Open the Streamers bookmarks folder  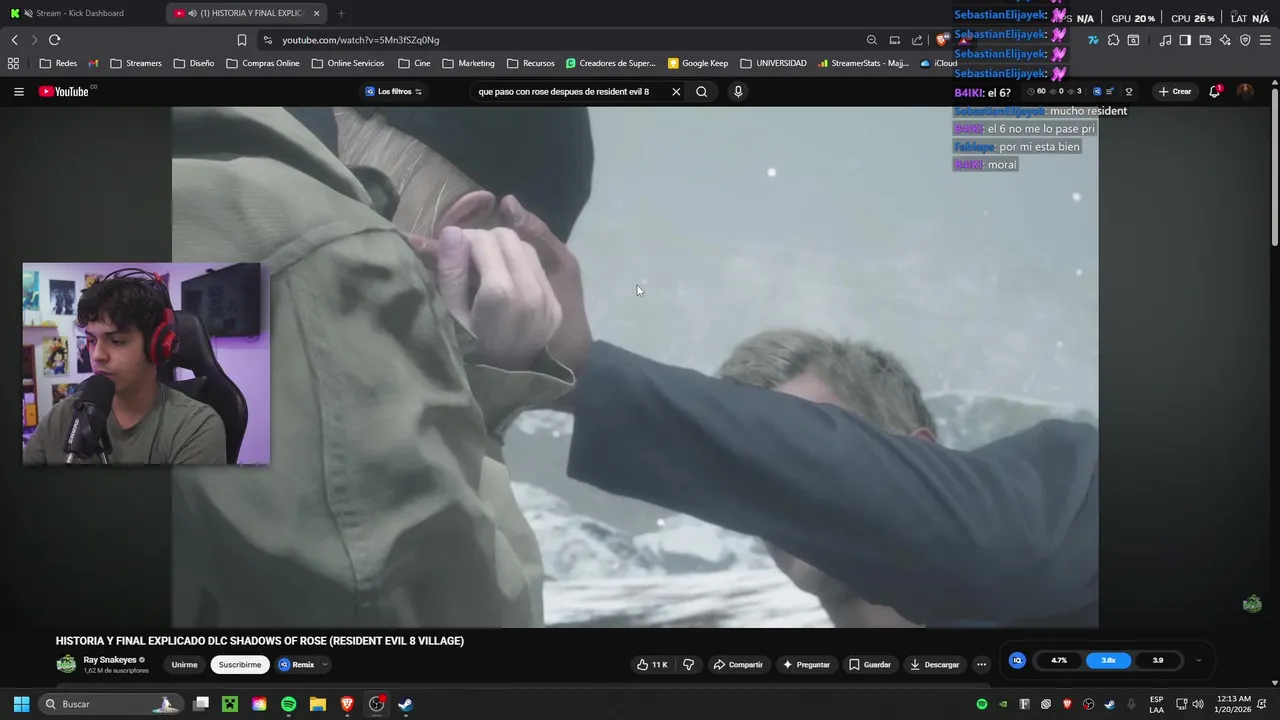point(136,63)
